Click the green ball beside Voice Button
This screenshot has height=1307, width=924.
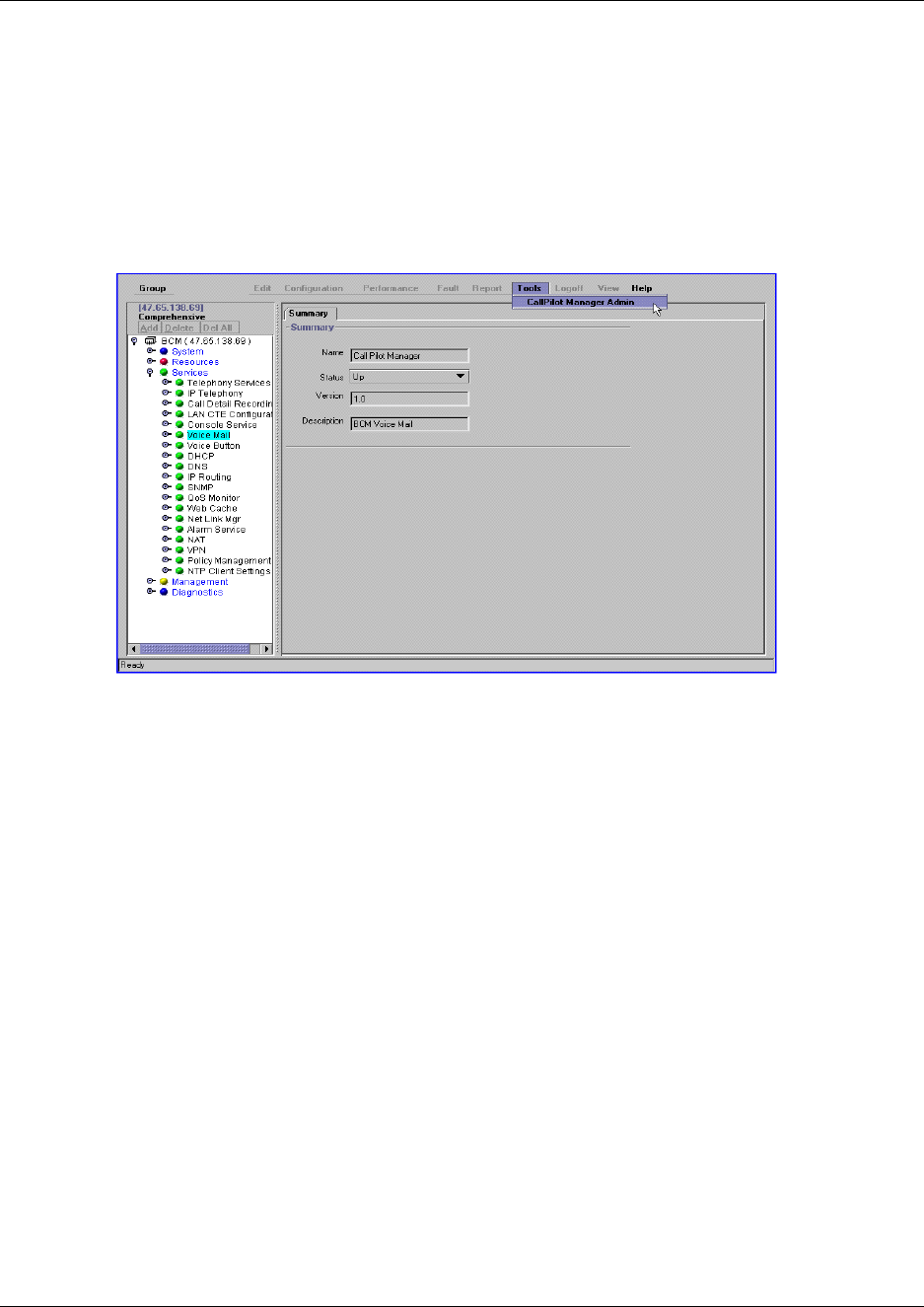(179, 446)
